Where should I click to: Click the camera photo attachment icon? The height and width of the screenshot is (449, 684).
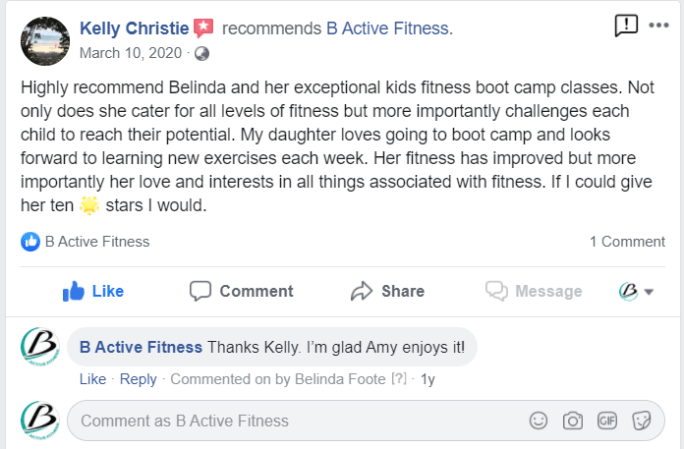tap(572, 421)
